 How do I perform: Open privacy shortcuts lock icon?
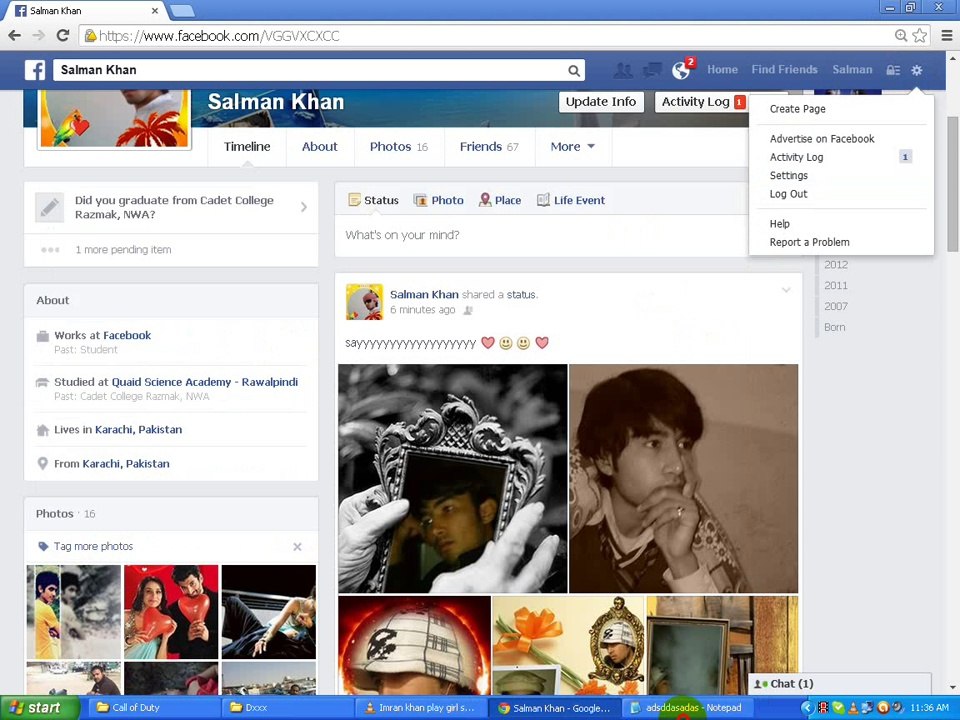[x=893, y=70]
